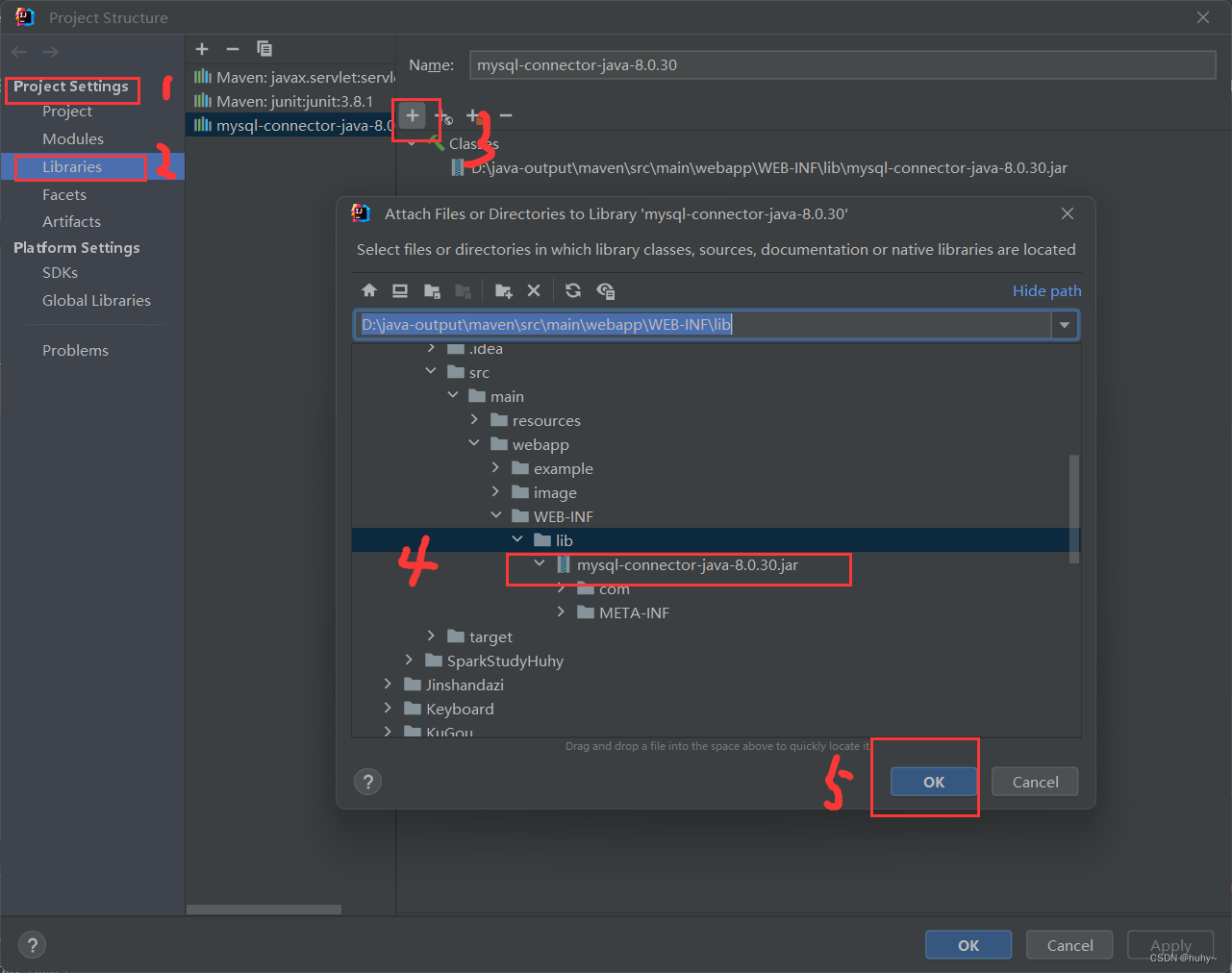Remove the selected library
The height and width of the screenshot is (973, 1232).
tap(233, 49)
